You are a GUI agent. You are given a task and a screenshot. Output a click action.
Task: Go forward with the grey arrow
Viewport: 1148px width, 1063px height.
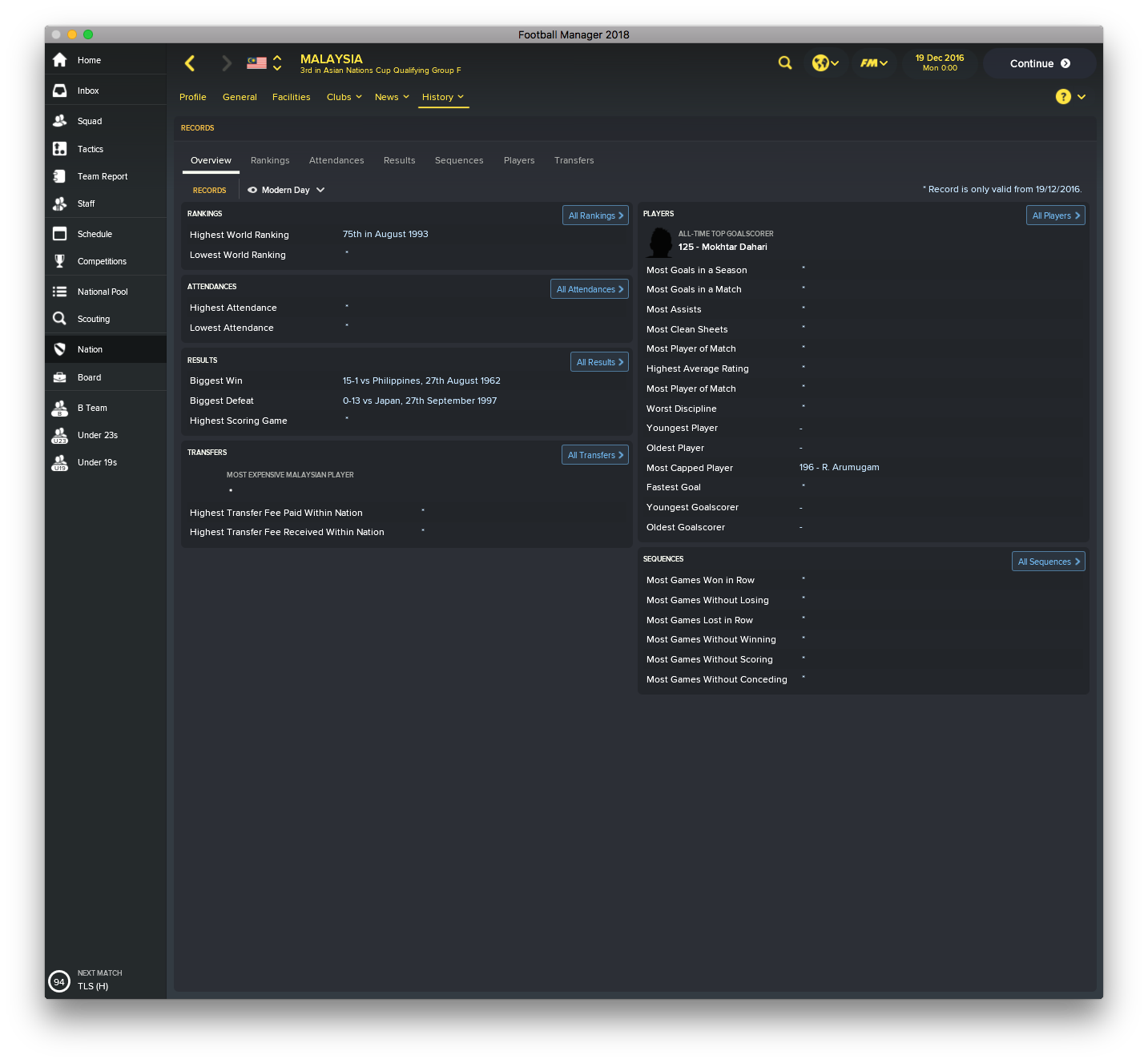(x=227, y=63)
